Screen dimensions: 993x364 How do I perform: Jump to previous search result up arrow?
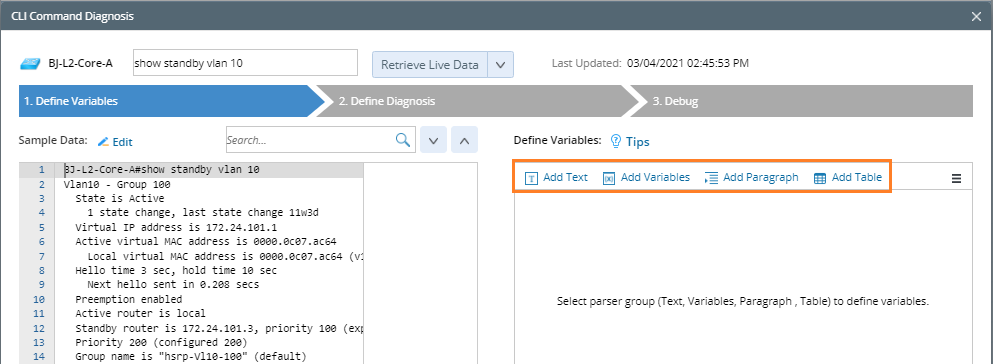tap(464, 140)
